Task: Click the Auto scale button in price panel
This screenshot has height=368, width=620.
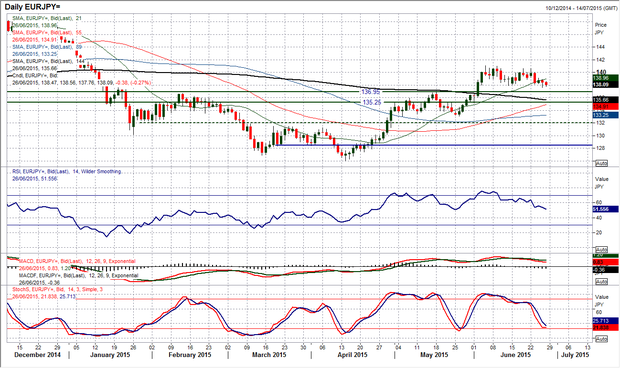Action: pos(601,163)
